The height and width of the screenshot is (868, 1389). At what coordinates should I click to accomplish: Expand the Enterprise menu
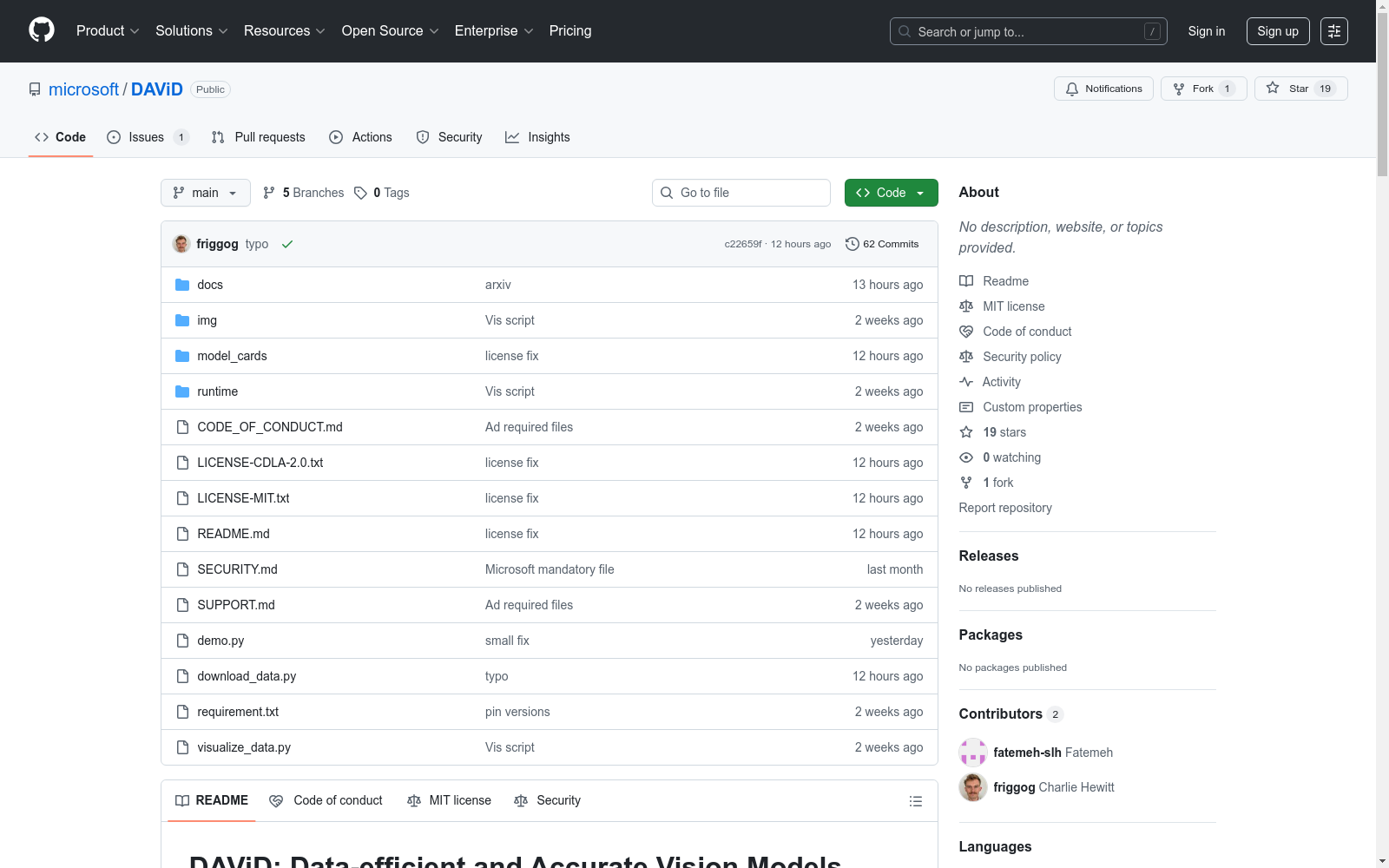pos(494,31)
